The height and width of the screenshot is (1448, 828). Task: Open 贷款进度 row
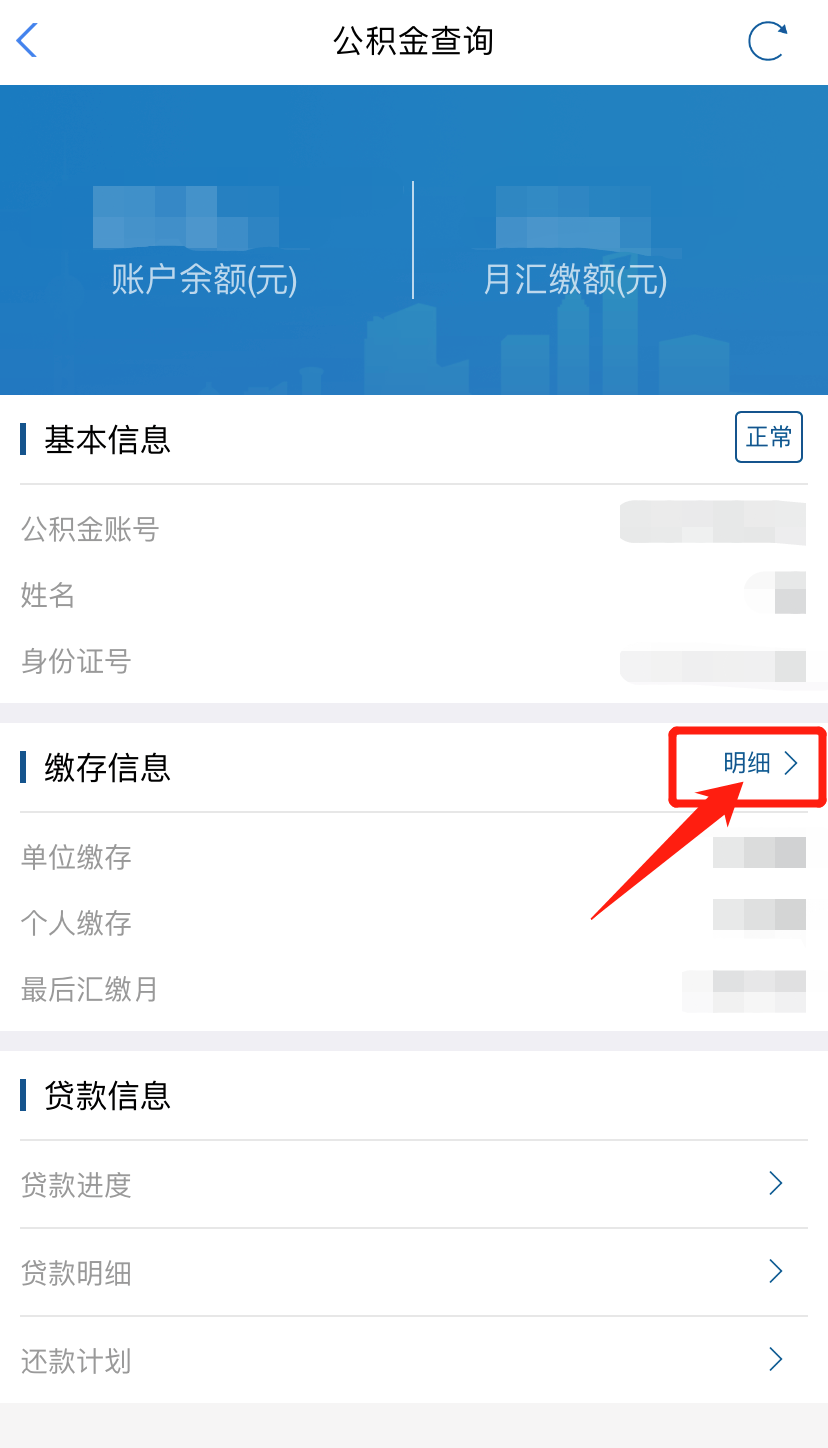[x=414, y=1185]
